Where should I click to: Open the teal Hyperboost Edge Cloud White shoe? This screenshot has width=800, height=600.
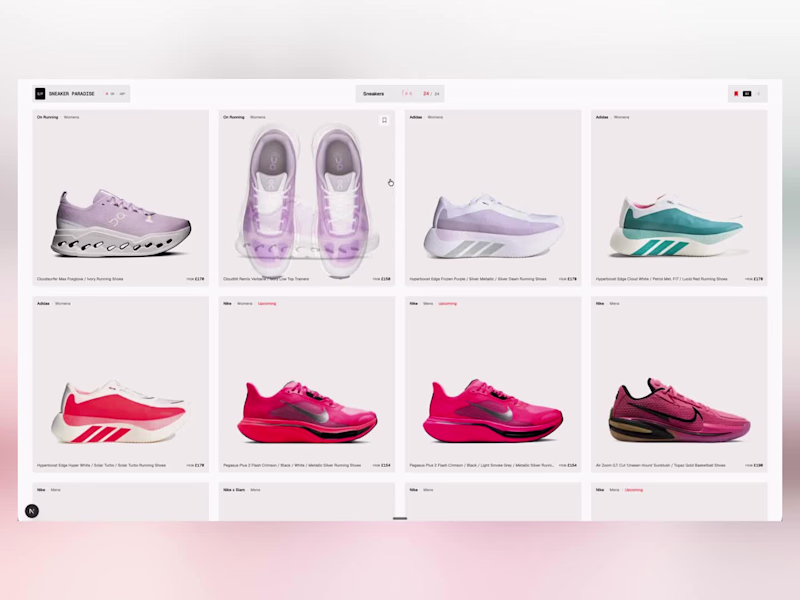[x=679, y=226]
